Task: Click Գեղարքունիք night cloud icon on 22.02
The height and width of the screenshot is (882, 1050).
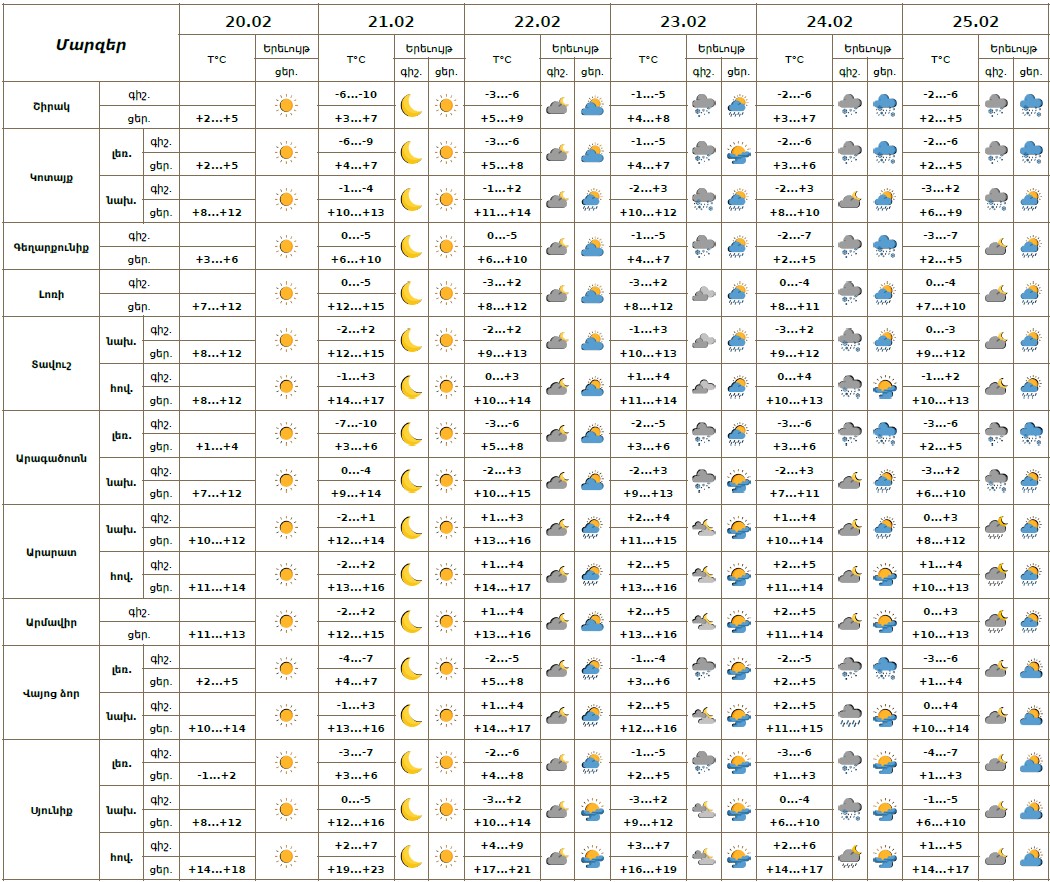Action: [x=557, y=246]
